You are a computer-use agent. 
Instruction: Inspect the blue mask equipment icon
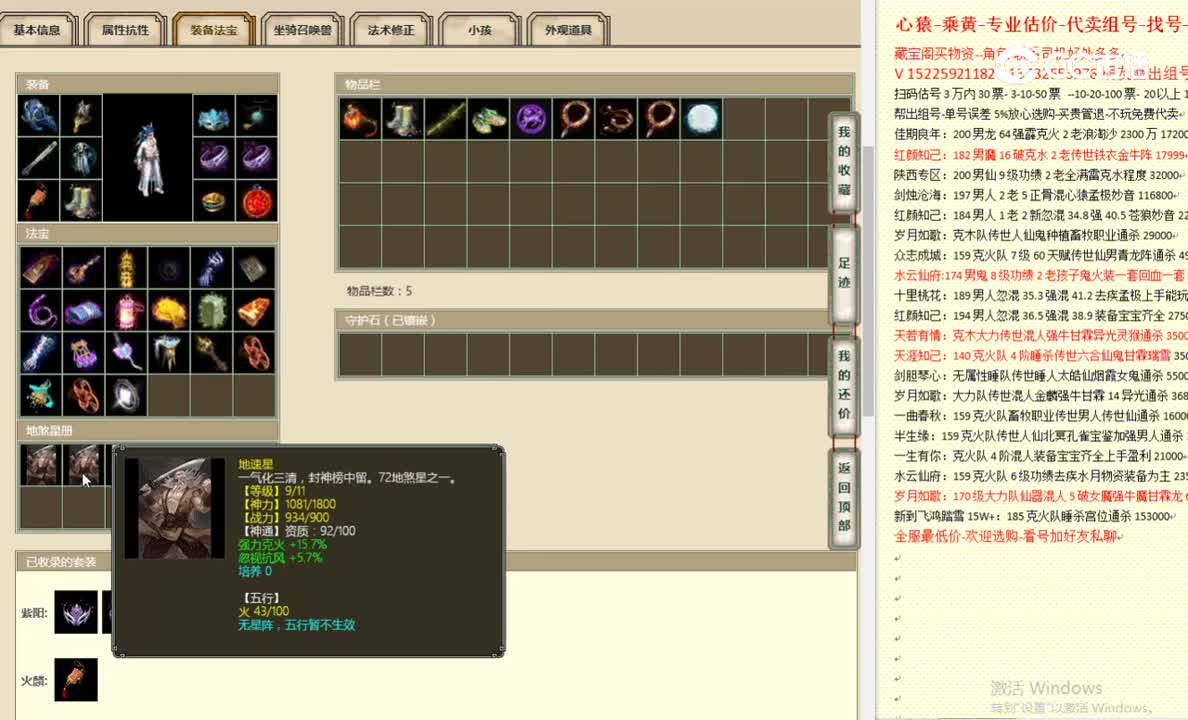[214, 115]
